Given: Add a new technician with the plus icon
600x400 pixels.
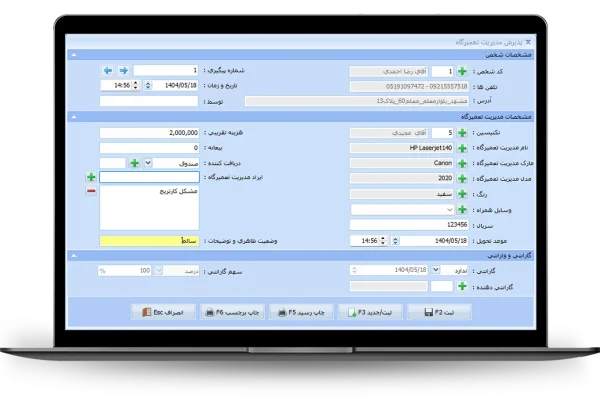Looking at the screenshot, I should point(461,132).
